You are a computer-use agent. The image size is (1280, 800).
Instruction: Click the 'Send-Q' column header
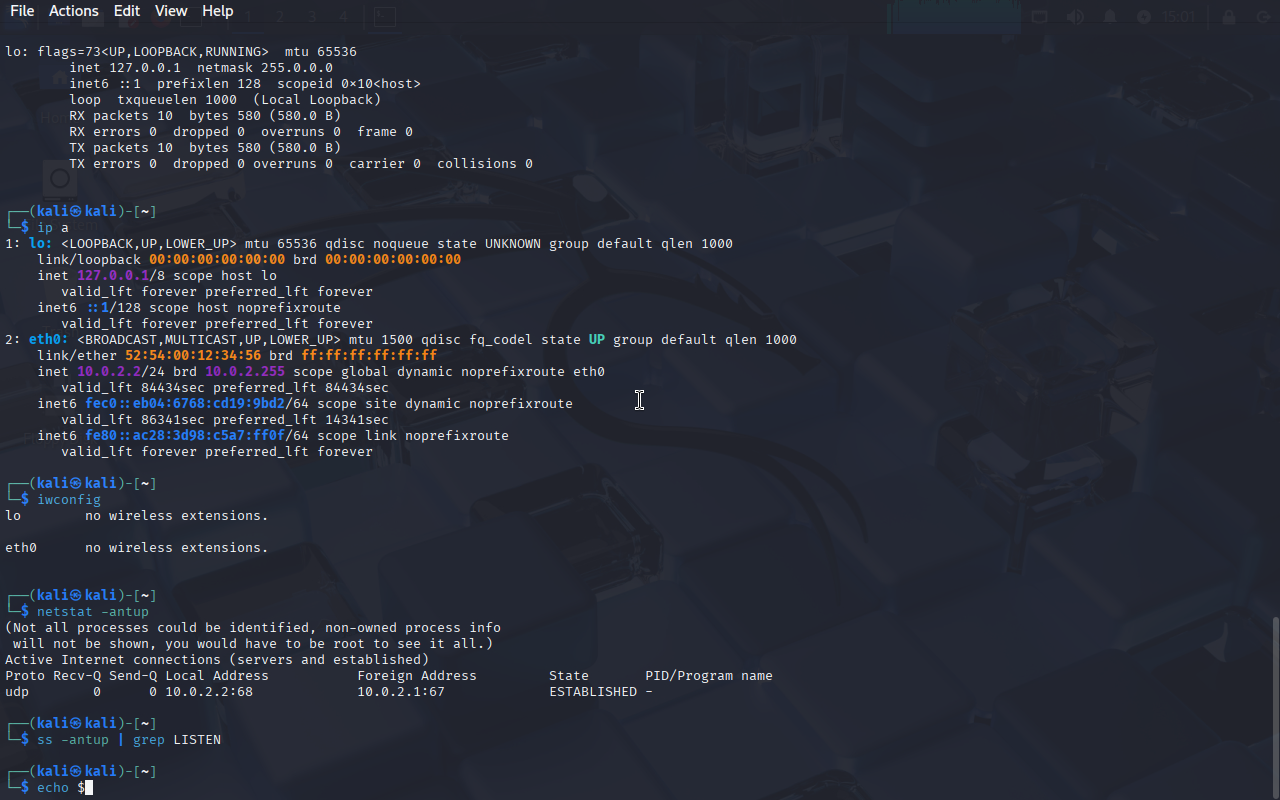(133, 676)
